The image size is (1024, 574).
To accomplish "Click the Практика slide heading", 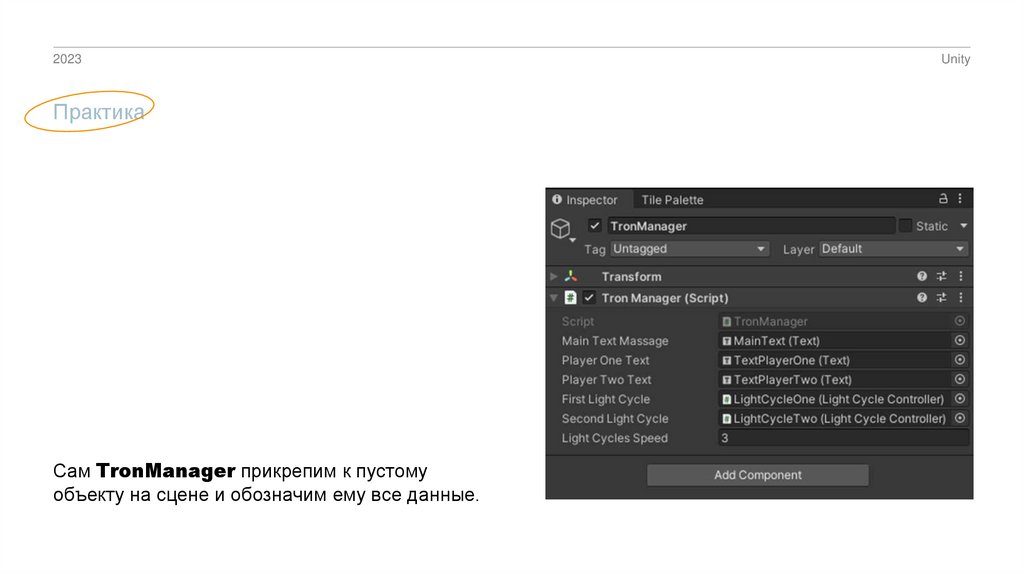I will point(99,112).
